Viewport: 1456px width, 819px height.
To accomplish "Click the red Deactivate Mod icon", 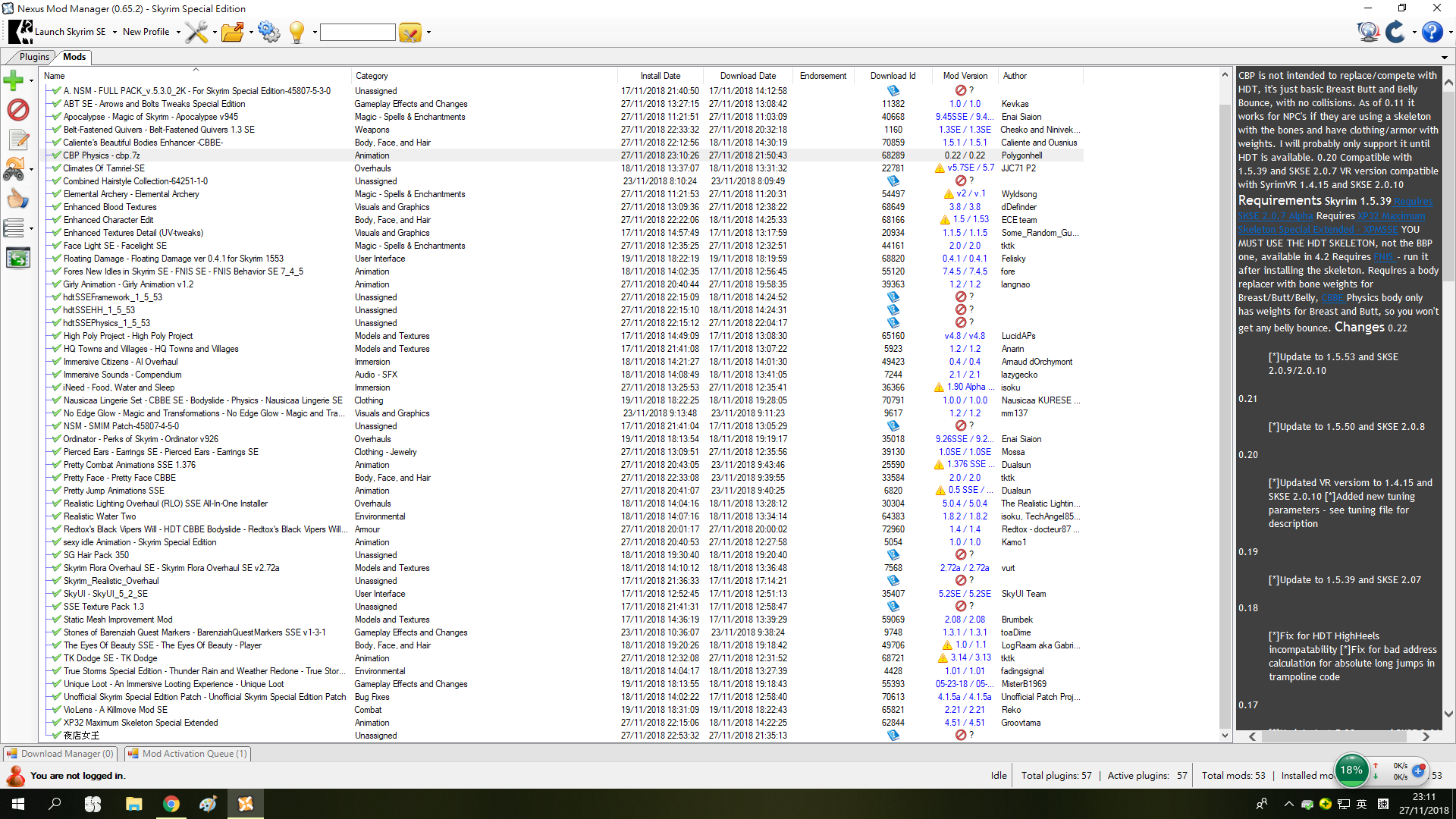I will [x=17, y=110].
